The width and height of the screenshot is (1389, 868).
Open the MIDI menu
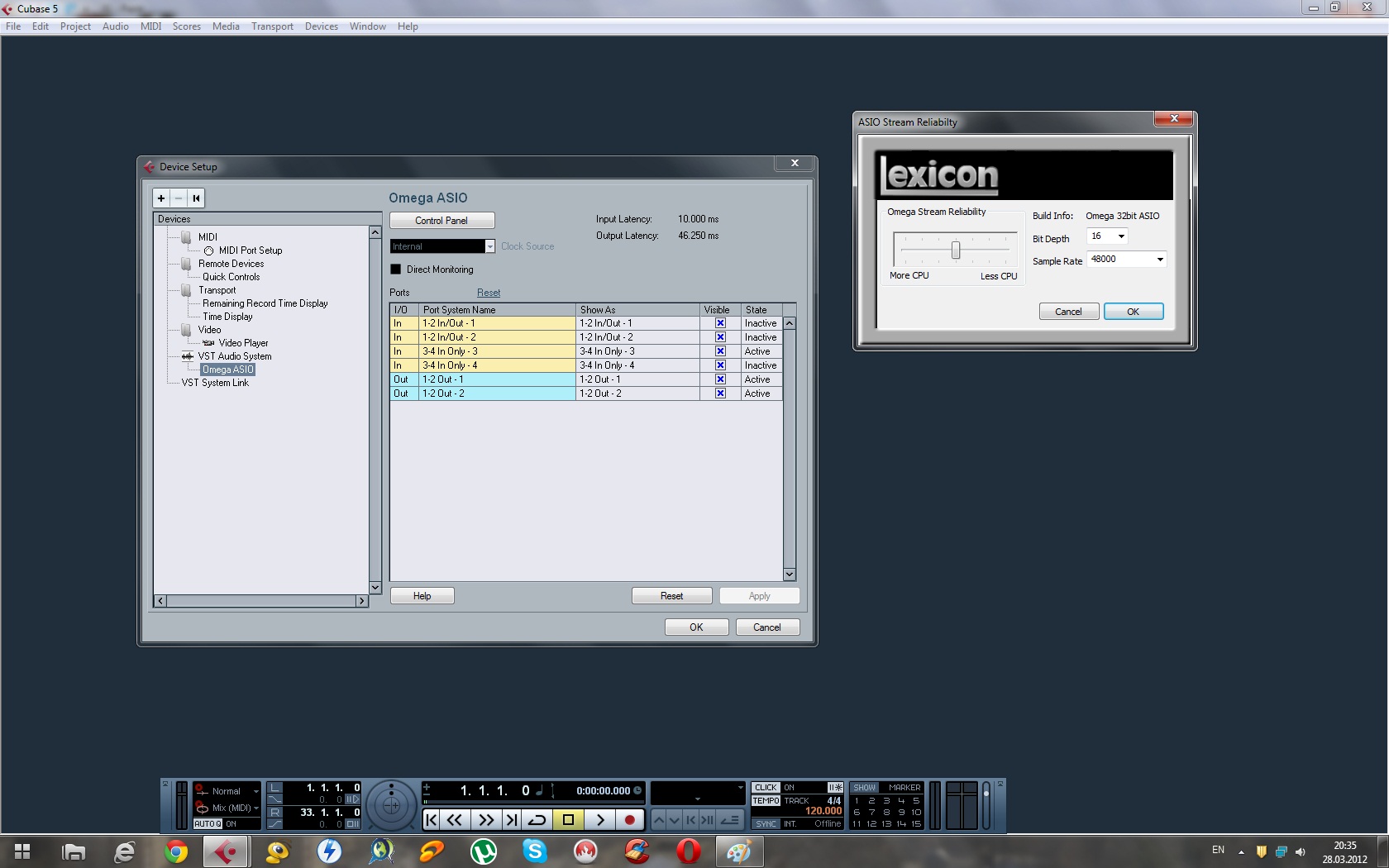coord(151,26)
